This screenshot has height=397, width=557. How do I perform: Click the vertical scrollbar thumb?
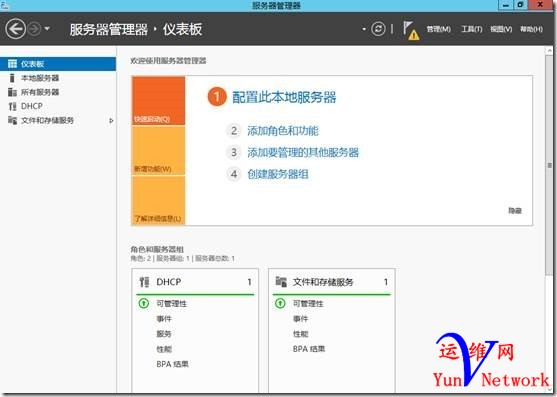point(549,165)
